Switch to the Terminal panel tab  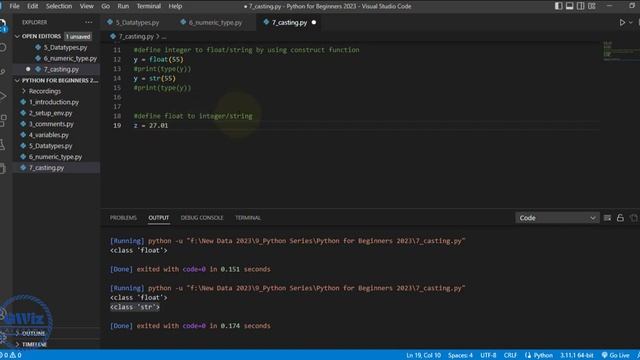[x=248, y=218]
